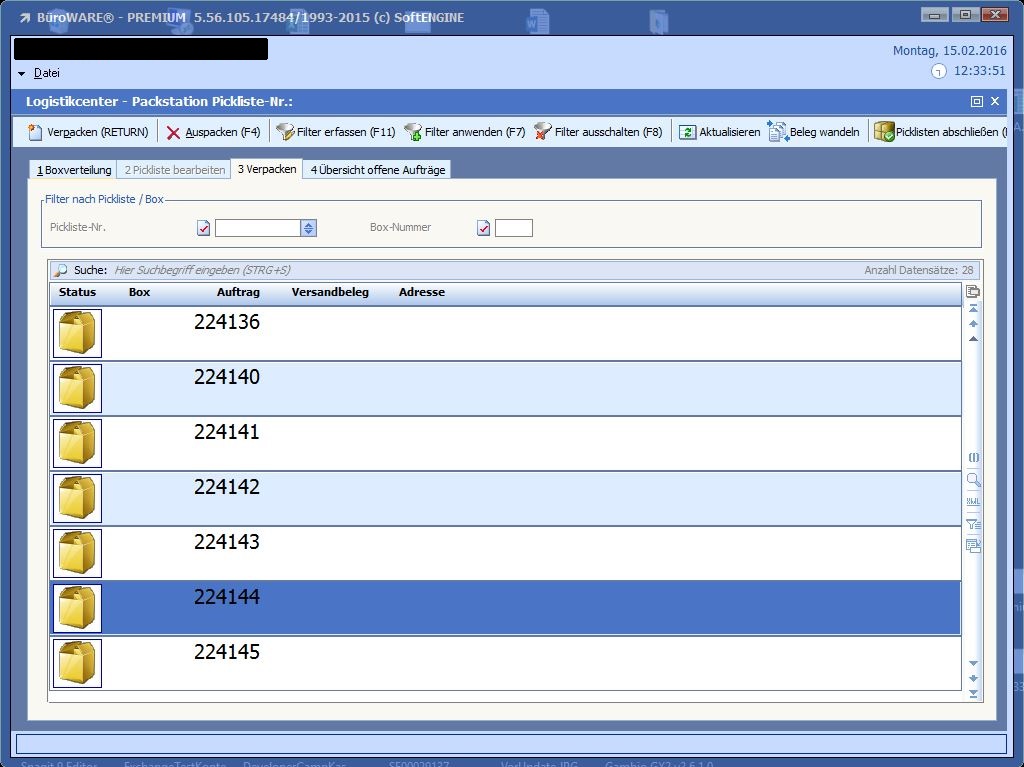The width and height of the screenshot is (1024, 767).
Task: Toggle the Pickliste-Nr. filter checkbox
Action: coord(204,228)
